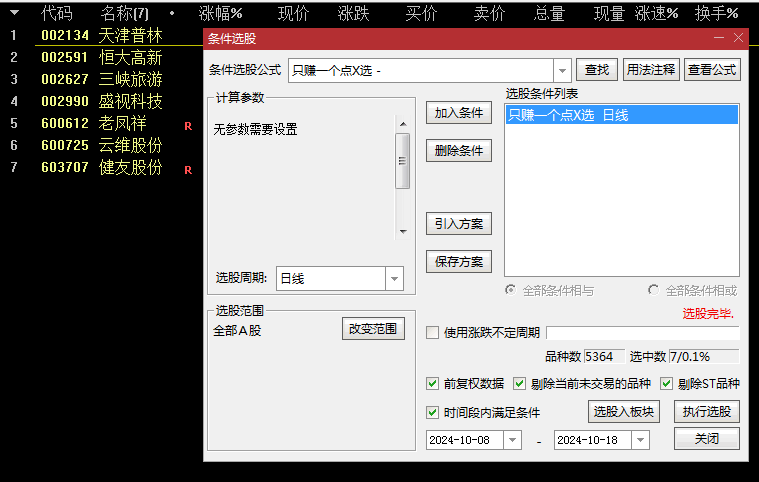
Task: Toggle 时间段内满足条件 checkbox
Action: coord(432,412)
